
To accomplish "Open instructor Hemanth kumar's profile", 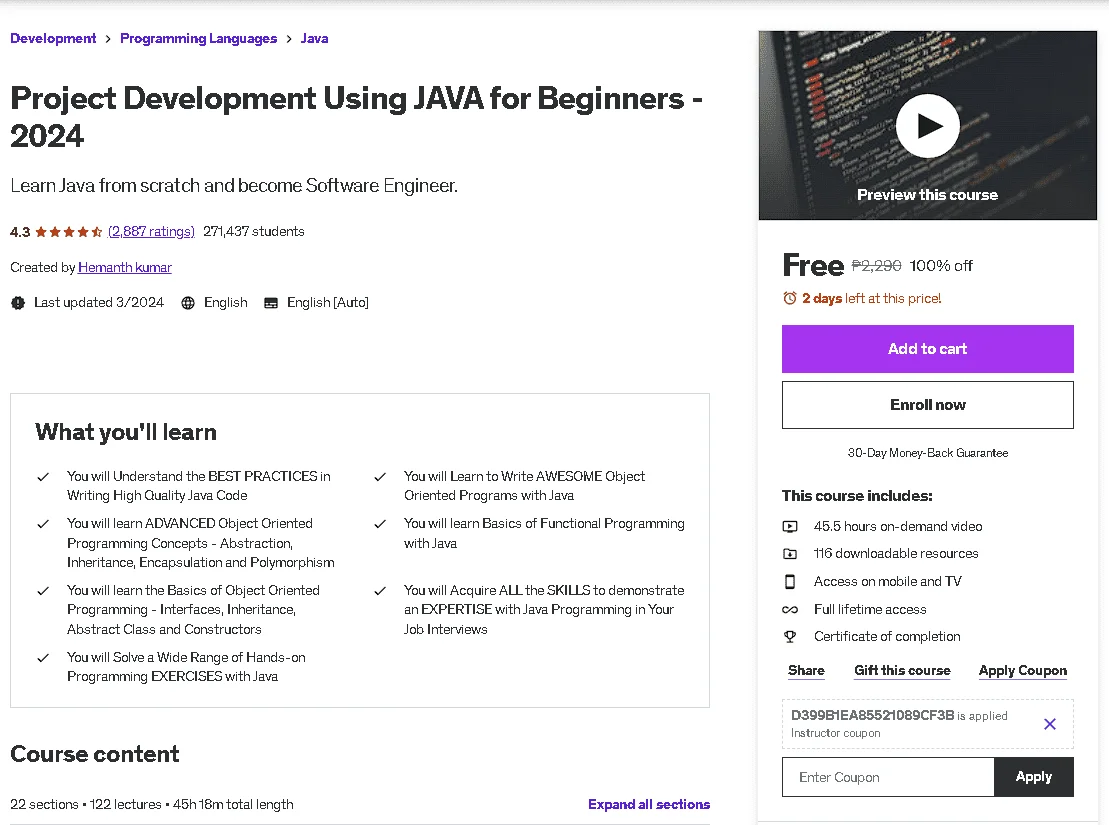I will (124, 267).
